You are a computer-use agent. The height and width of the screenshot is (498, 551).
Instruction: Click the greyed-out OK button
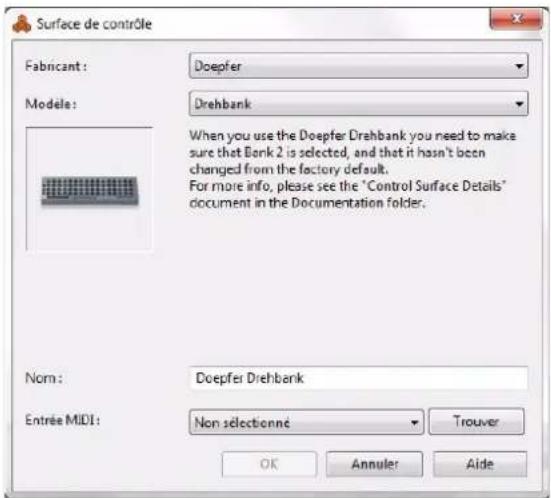269,464
